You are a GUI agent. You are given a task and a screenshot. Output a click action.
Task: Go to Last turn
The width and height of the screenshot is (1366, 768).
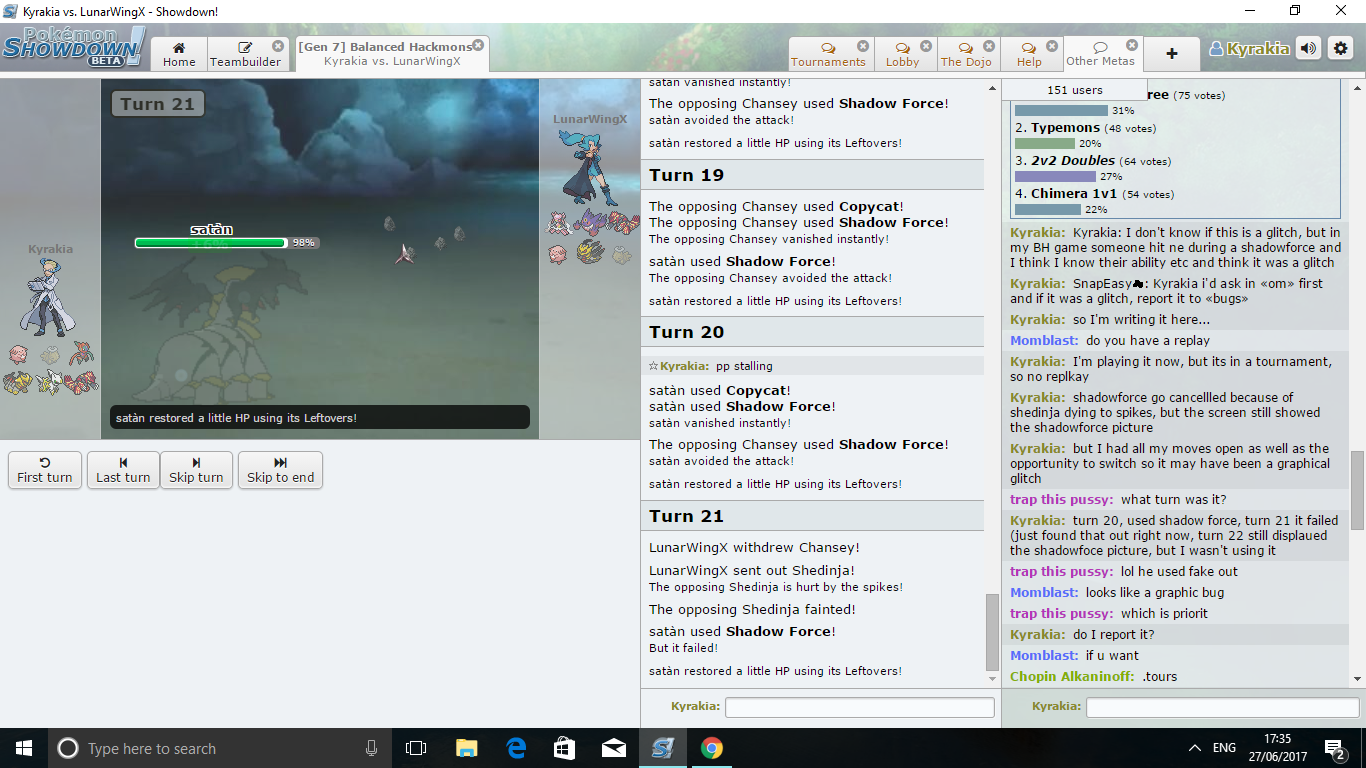pos(123,470)
